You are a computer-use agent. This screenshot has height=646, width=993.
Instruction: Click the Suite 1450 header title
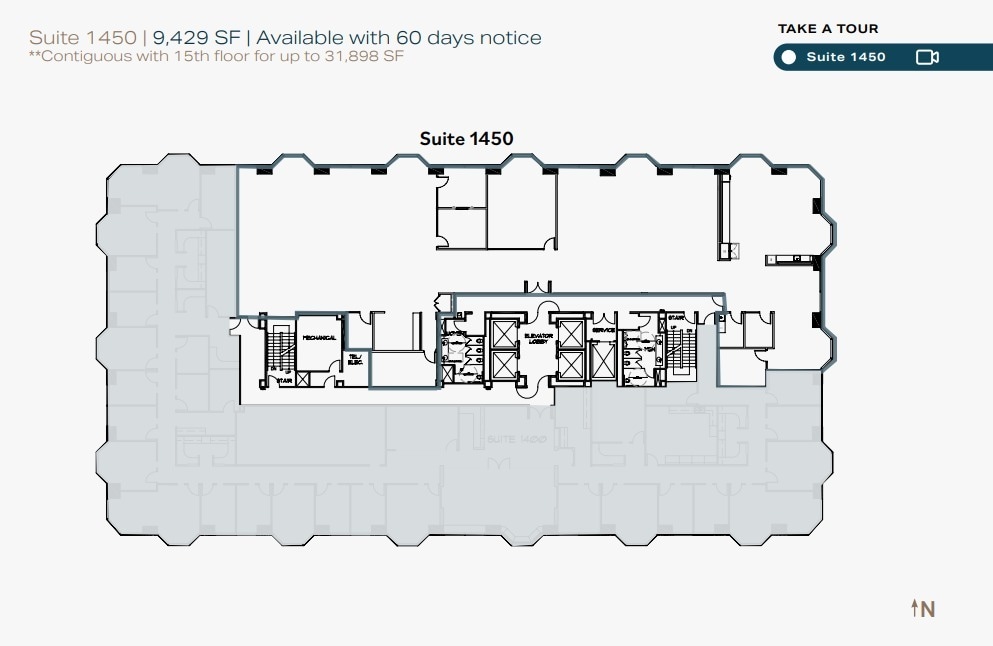[x=81, y=37]
